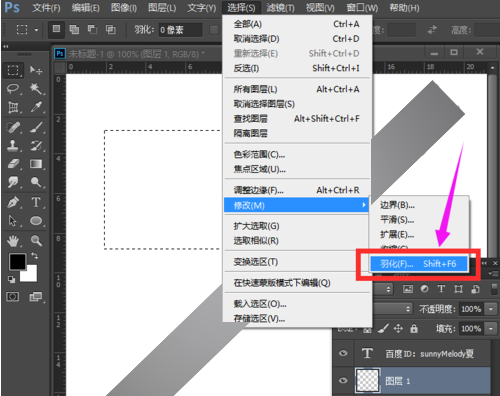Image resolution: width=500 pixels, height=396 pixels.
Task: Swap foreground and background colors
Action: [x=34, y=256]
